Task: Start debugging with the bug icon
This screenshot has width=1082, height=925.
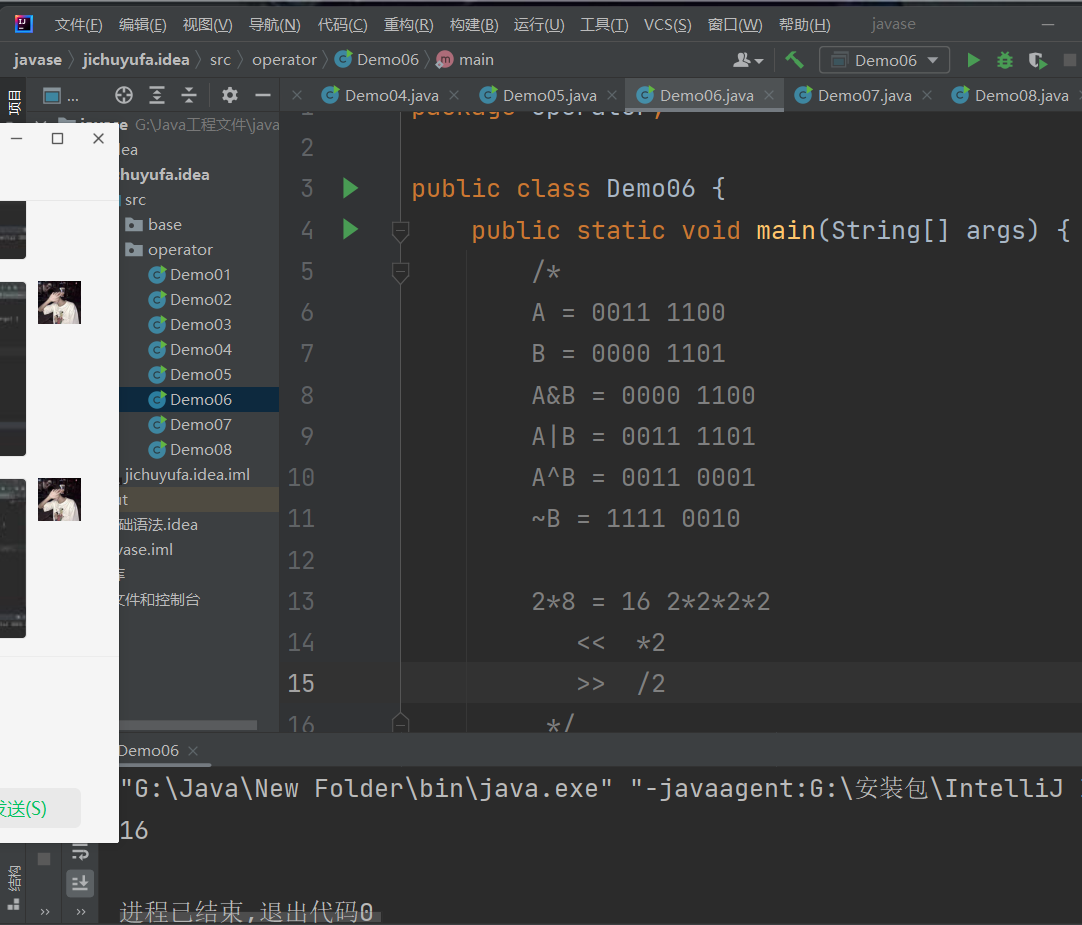Action: click(x=1005, y=60)
